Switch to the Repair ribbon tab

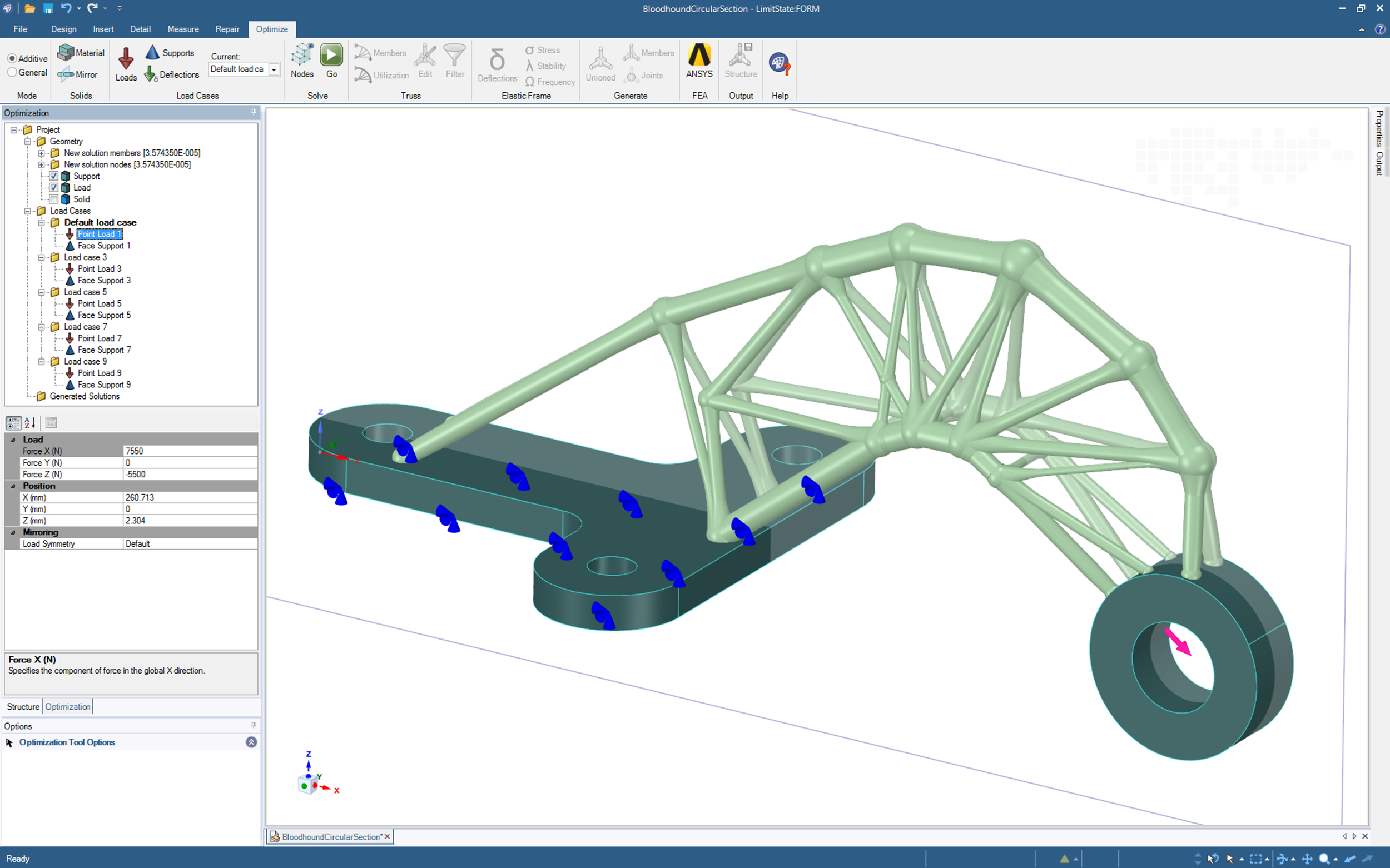pyautogui.click(x=227, y=29)
